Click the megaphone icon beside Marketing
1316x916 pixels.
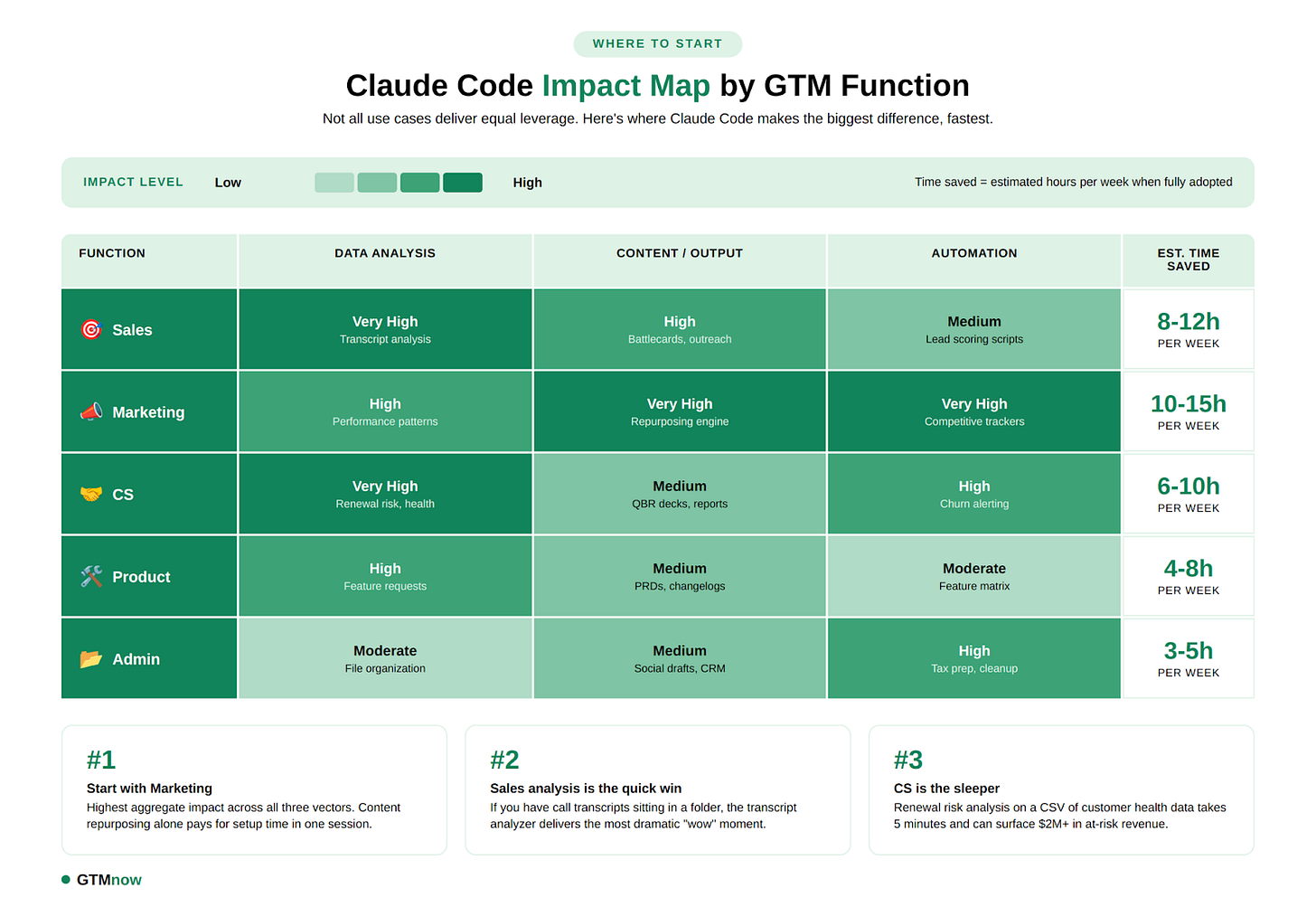pyautogui.click(x=91, y=412)
